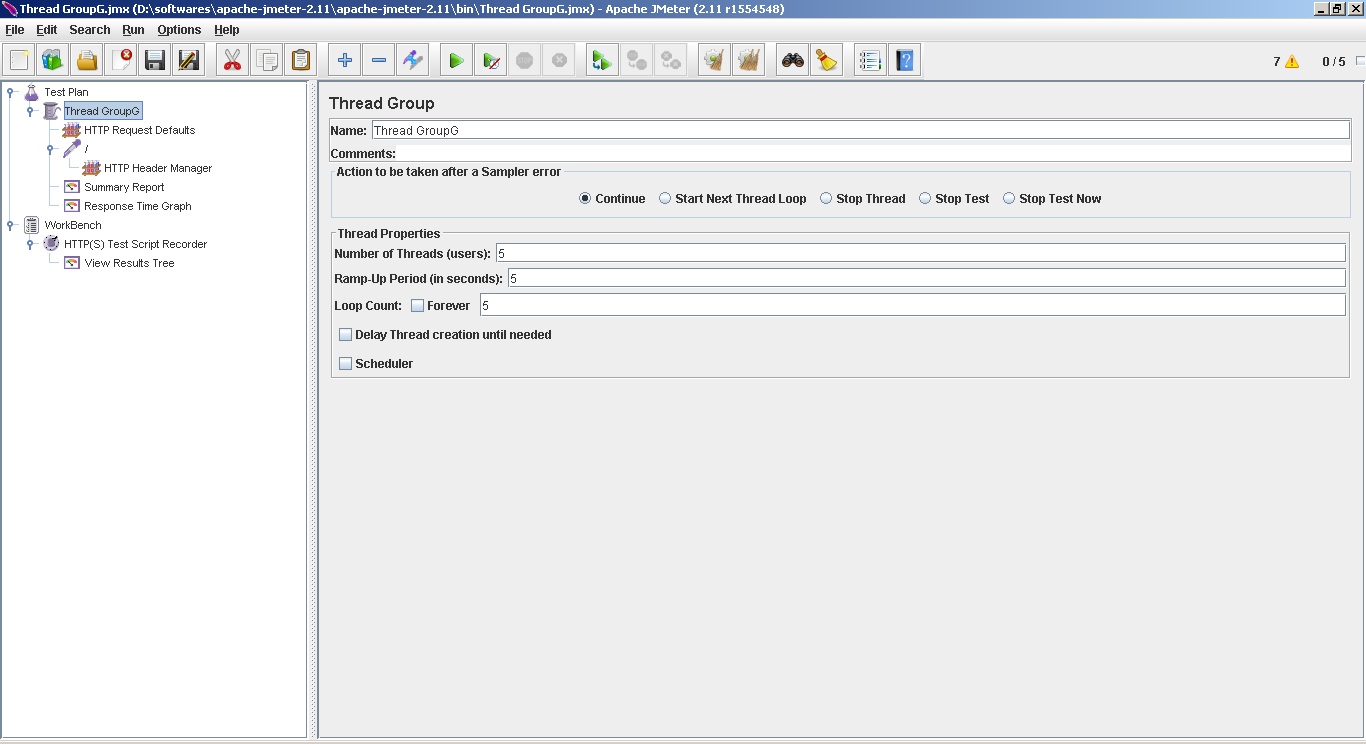Open the Templates toolbar icon
Screen dimensions: 1366x744
(x=53, y=60)
